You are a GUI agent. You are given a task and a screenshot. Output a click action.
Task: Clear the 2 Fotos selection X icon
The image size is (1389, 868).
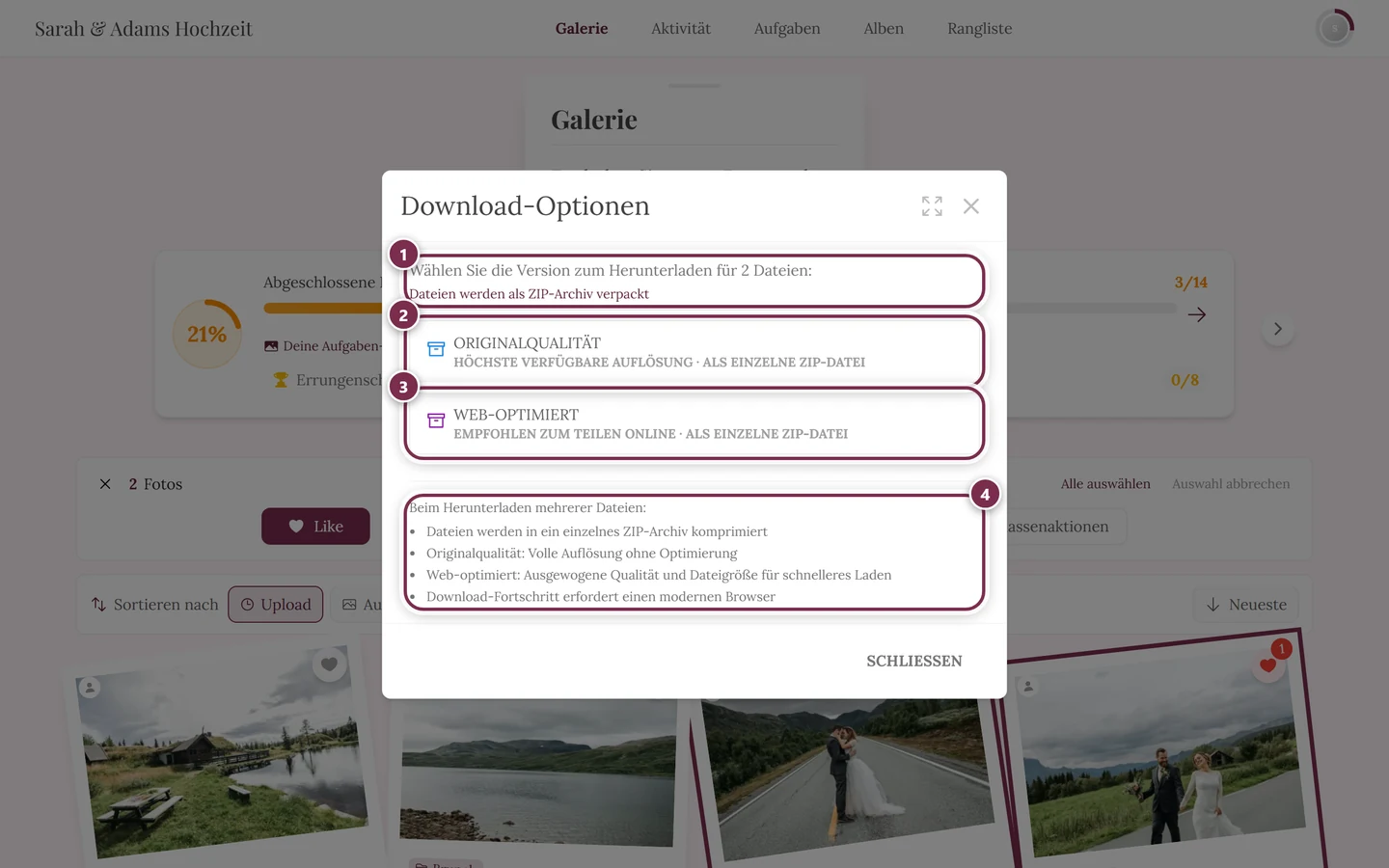(x=105, y=484)
